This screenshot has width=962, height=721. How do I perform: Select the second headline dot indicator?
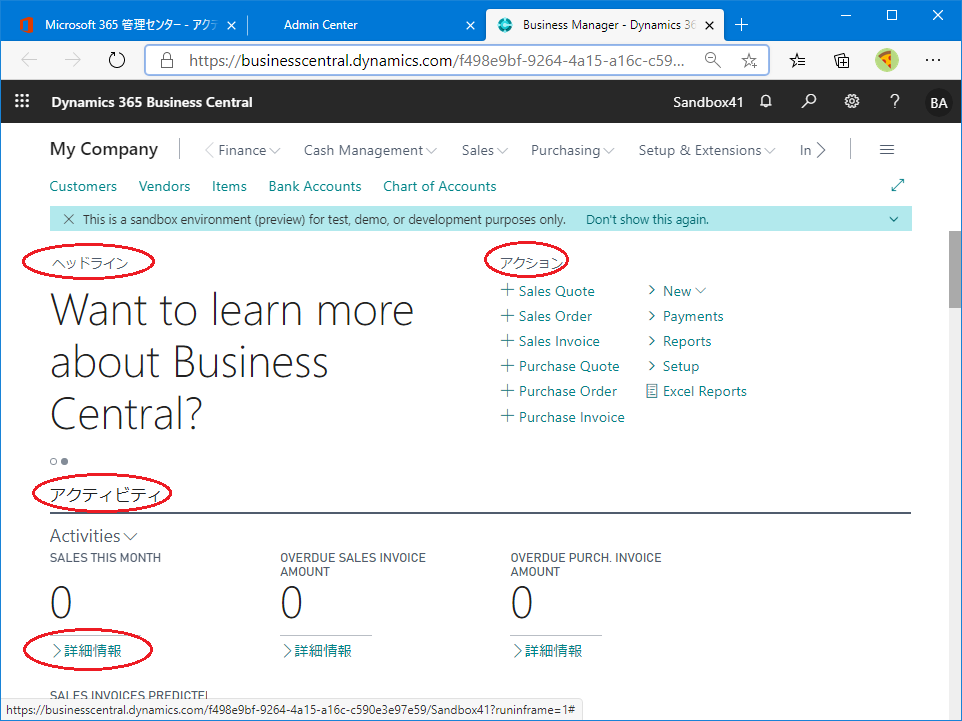tap(64, 461)
